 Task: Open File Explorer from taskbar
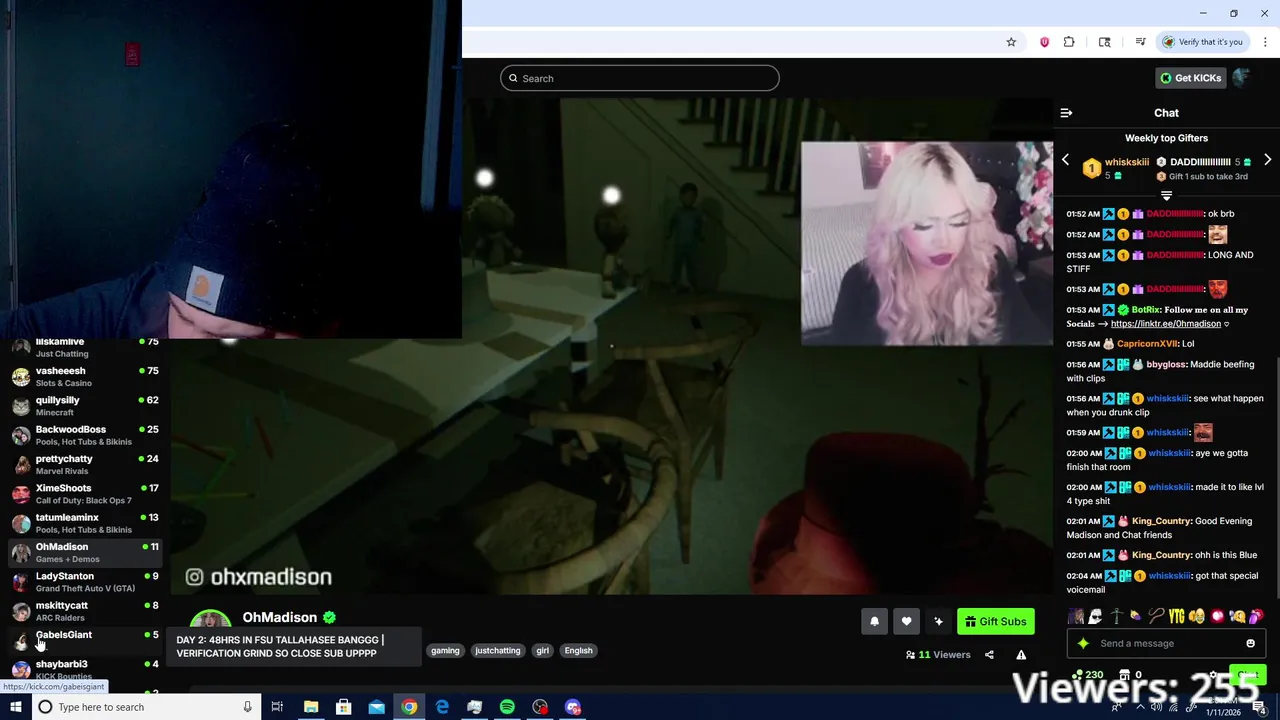[x=311, y=707]
